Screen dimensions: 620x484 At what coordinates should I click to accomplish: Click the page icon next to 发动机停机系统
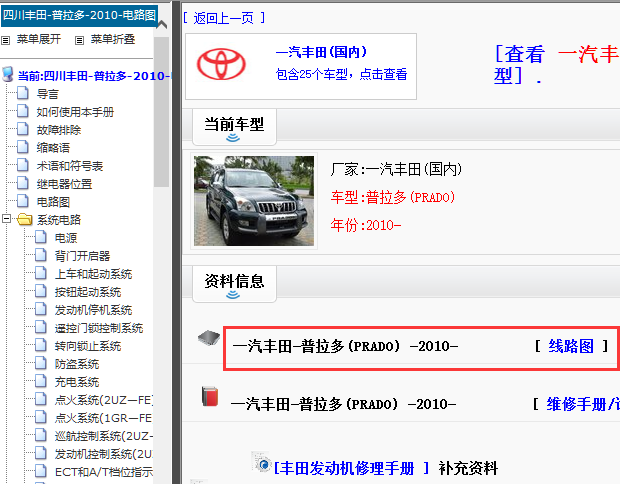[41, 310]
